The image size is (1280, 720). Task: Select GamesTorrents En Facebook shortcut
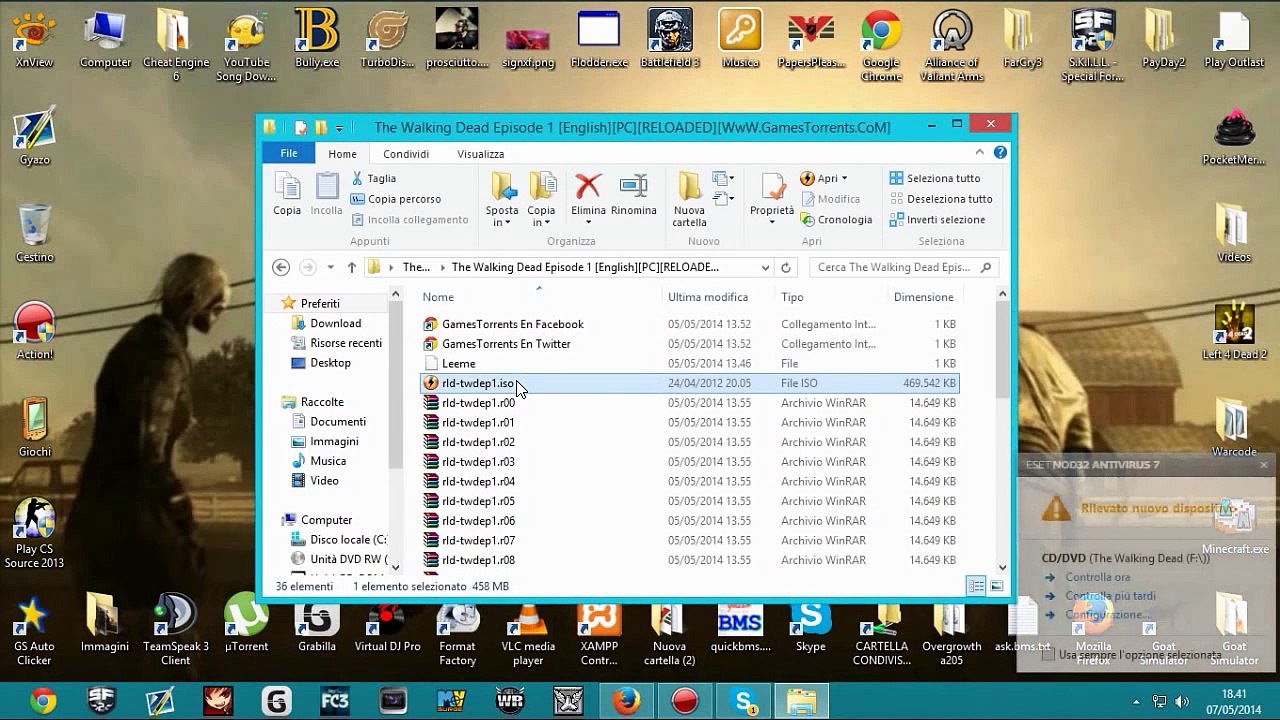point(688,324)
